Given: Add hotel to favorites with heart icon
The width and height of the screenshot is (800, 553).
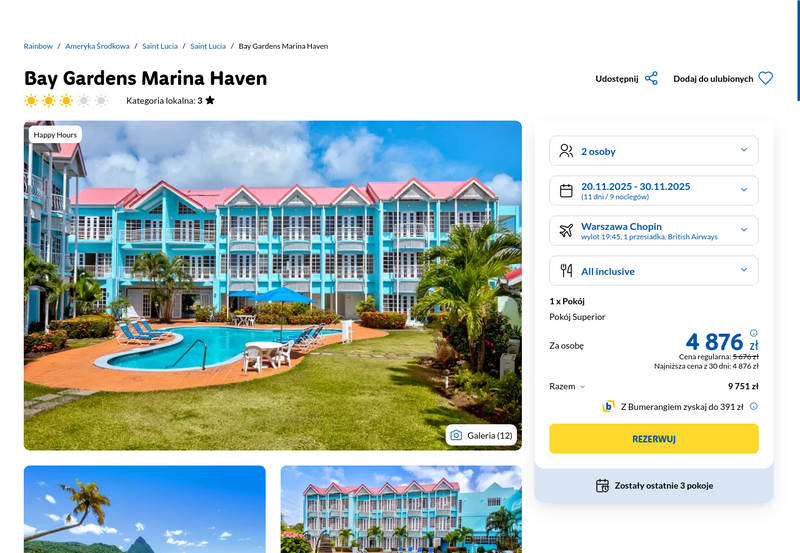Looking at the screenshot, I should click(765, 78).
